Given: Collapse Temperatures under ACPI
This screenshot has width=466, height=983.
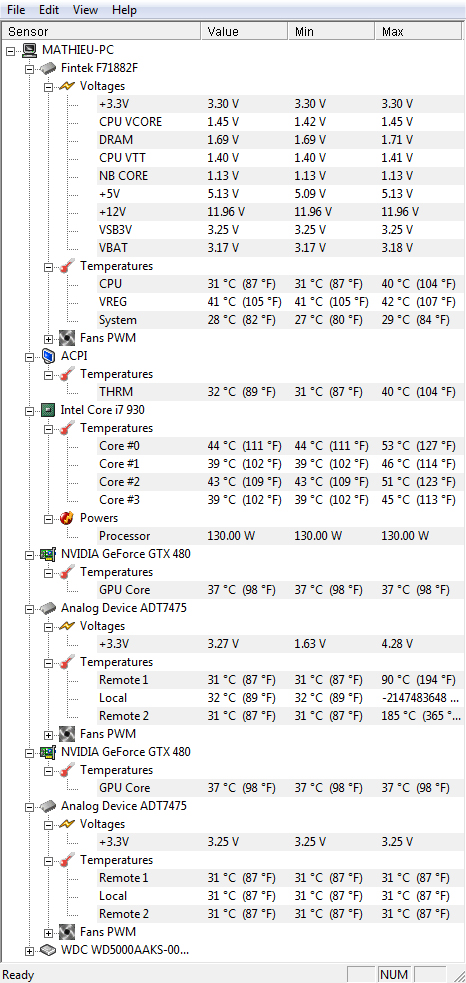Looking at the screenshot, I should click(x=48, y=374).
